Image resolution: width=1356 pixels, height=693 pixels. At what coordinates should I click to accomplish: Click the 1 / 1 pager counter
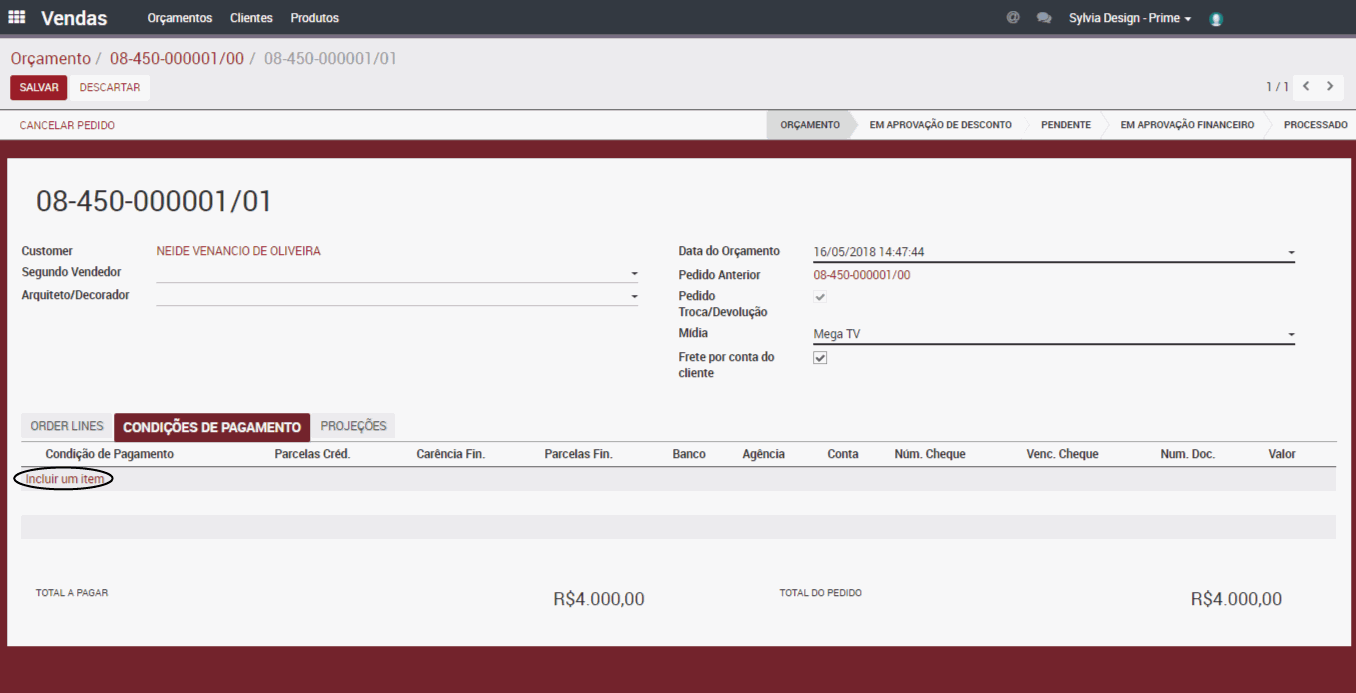pos(1277,87)
